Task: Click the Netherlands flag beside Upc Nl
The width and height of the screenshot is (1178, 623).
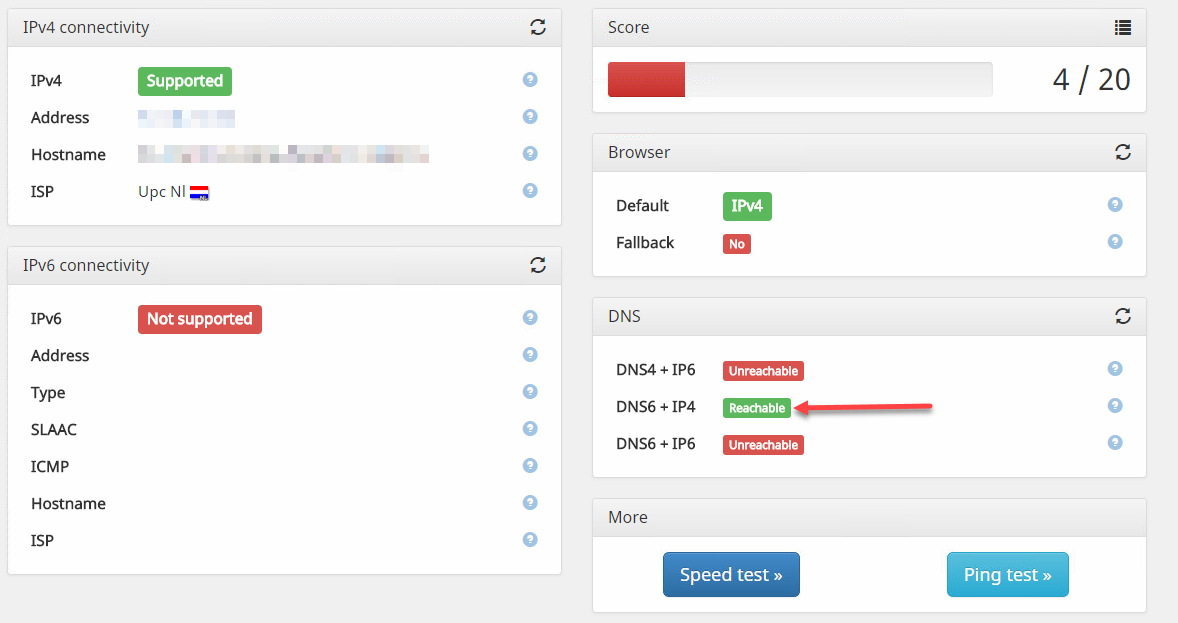Action: [x=199, y=192]
